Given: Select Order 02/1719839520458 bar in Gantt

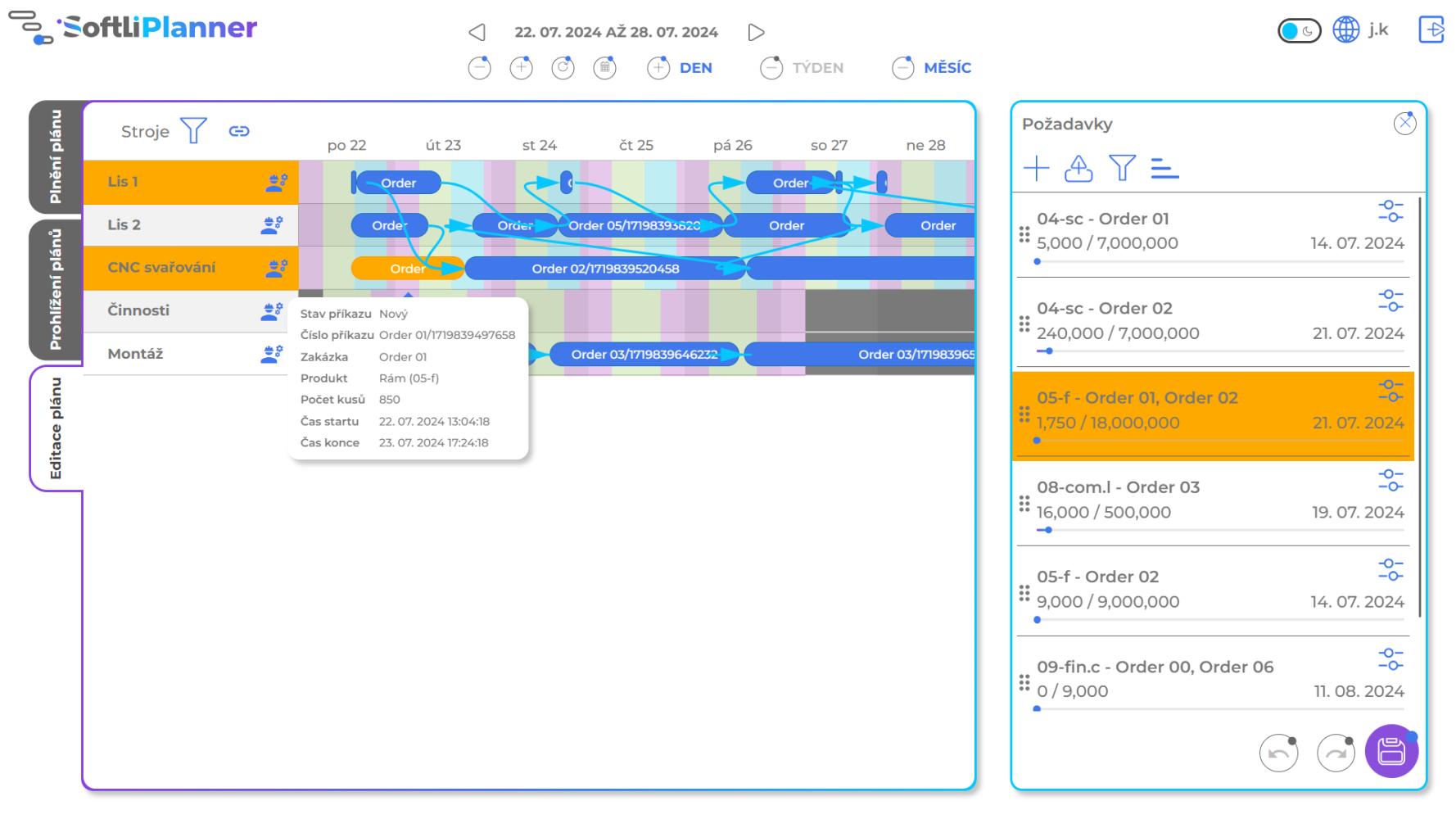Looking at the screenshot, I should (x=604, y=269).
